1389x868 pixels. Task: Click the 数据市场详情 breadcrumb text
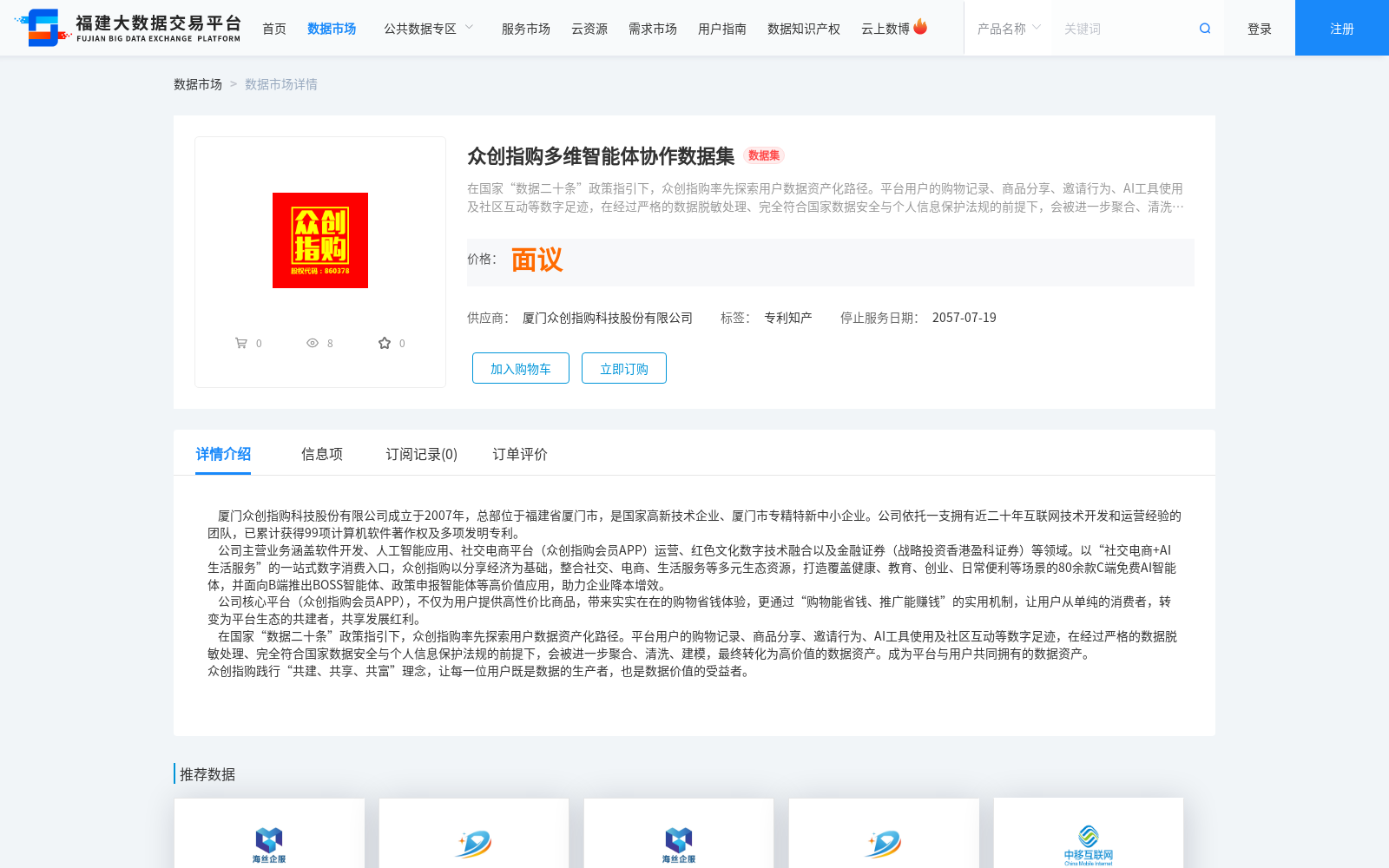pos(281,84)
